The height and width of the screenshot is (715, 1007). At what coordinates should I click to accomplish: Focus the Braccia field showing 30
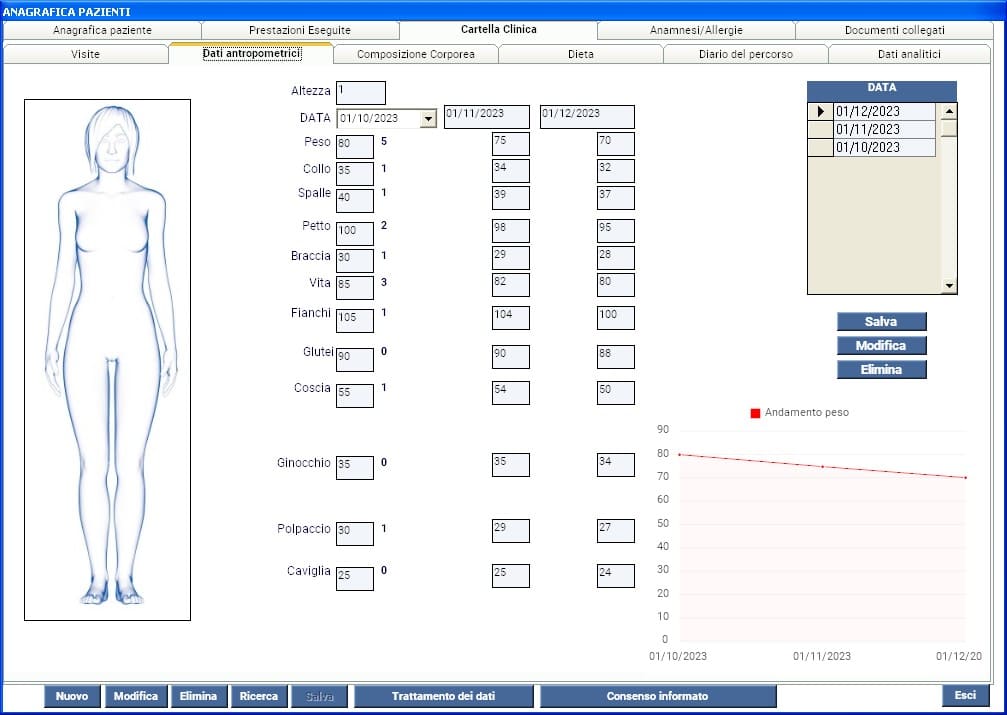click(355, 260)
